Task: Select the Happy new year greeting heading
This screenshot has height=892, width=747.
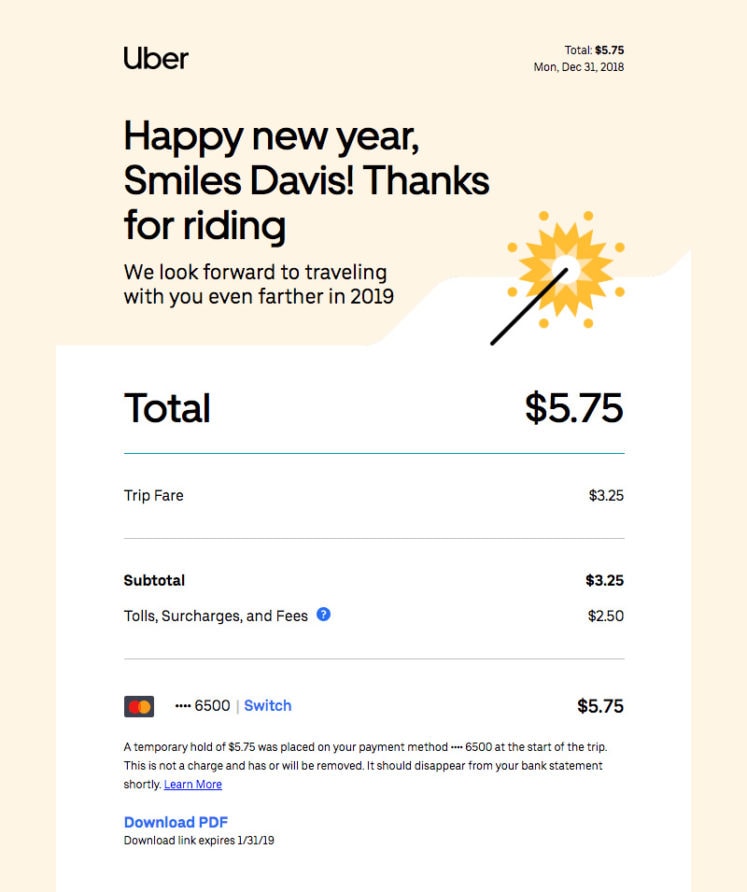Action: click(x=305, y=180)
